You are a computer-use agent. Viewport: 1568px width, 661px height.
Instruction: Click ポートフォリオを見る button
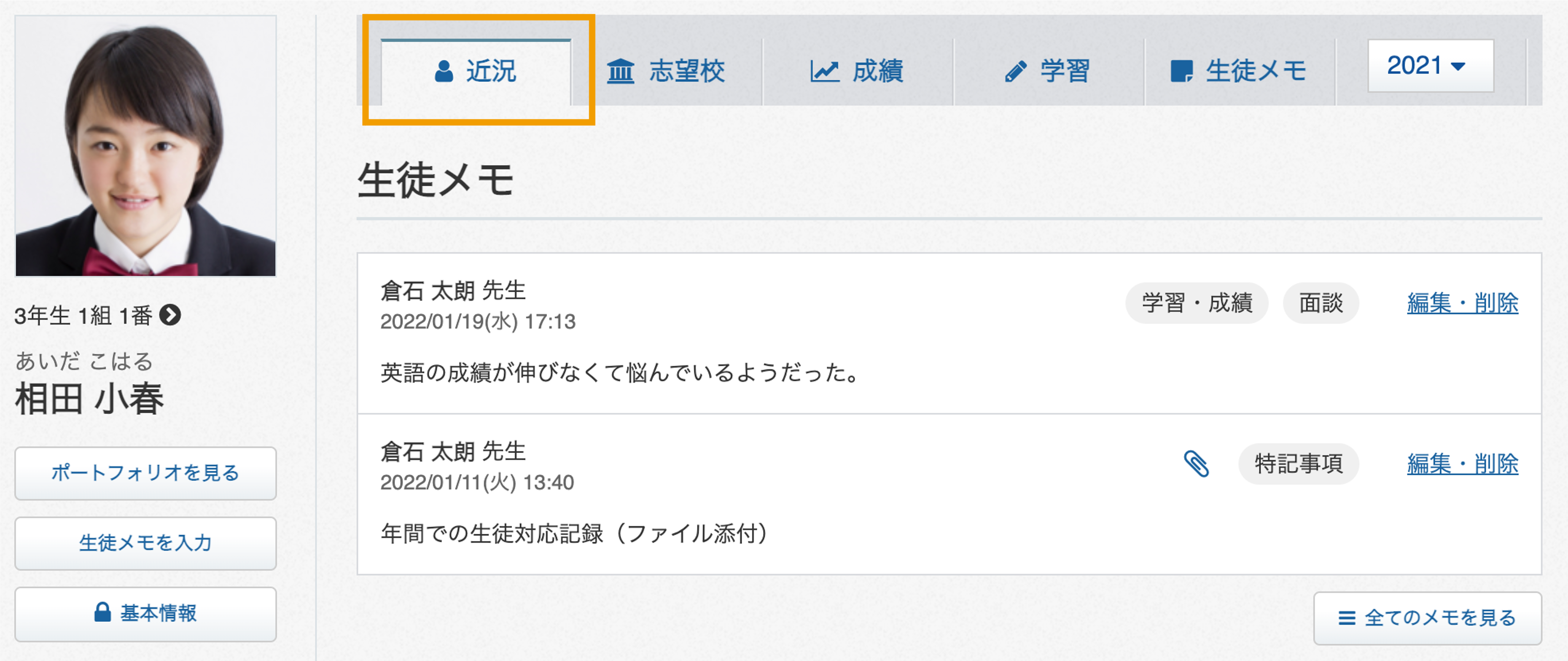146,473
